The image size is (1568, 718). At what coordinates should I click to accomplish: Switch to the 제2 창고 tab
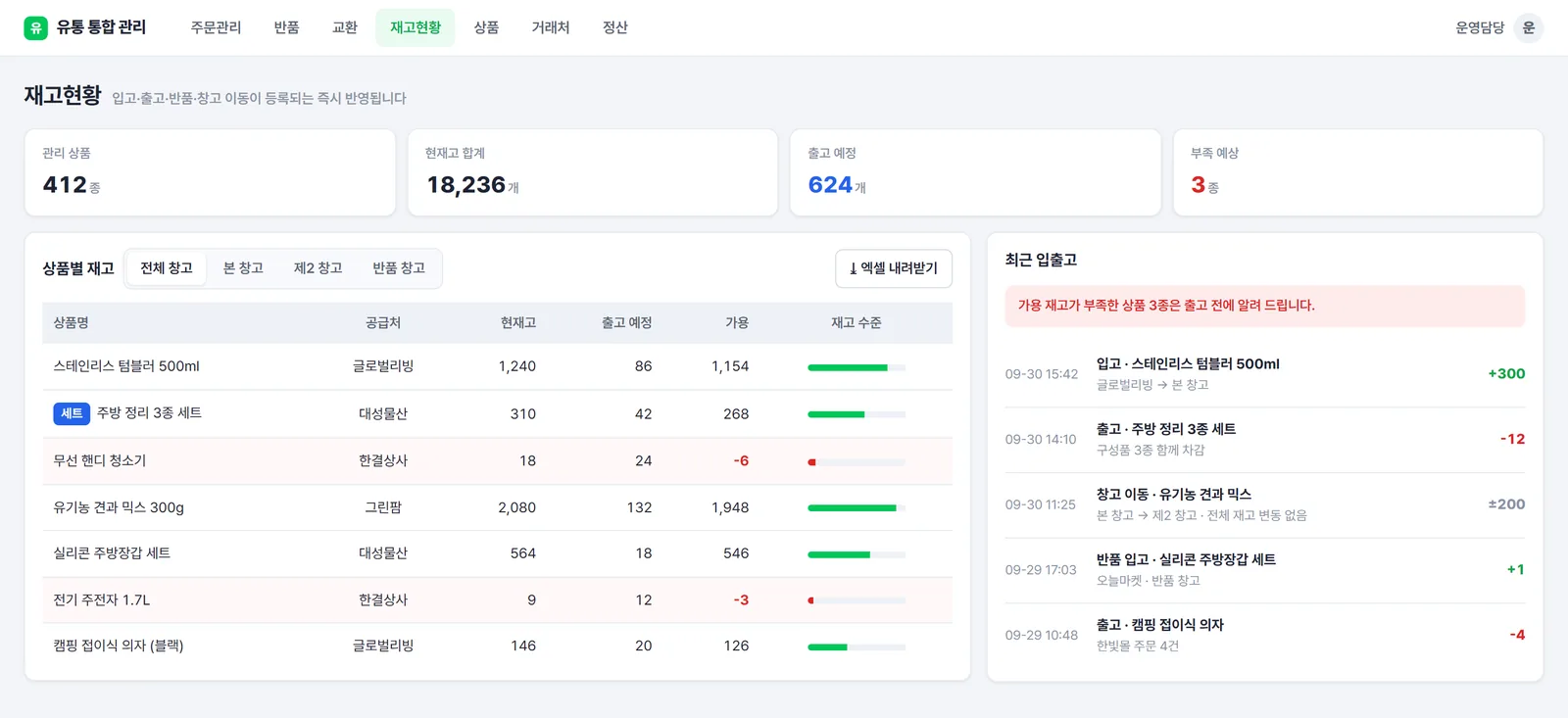click(x=318, y=268)
